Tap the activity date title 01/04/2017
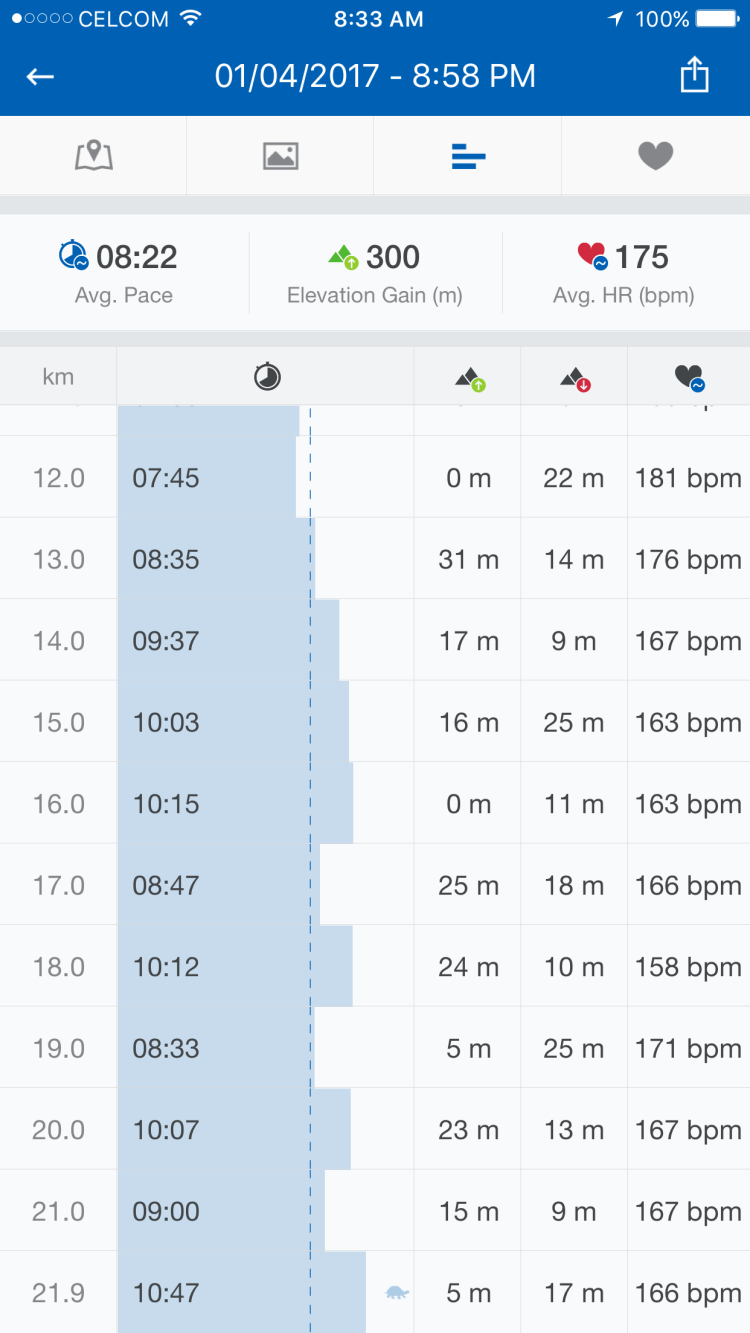The height and width of the screenshot is (1333, 750). coord(375,76)
